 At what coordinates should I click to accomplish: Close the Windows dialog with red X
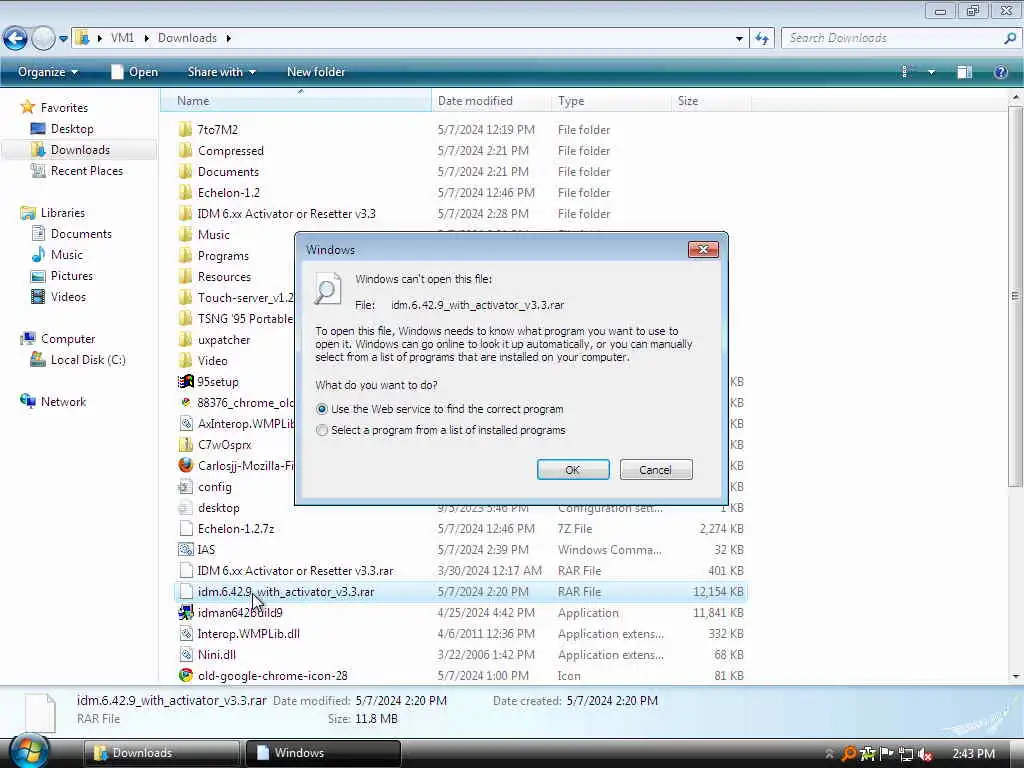(703, 249)
